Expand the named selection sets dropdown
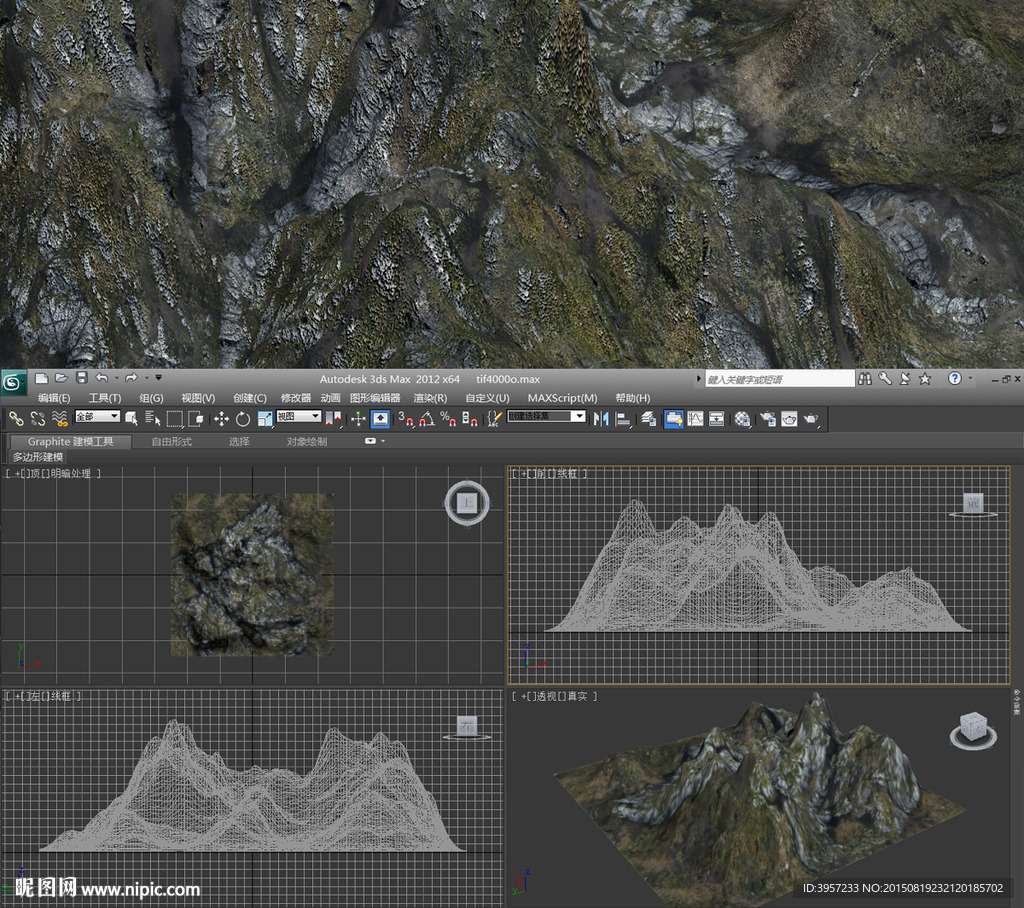Screen dimensions: 1024x908 tap(578, 417)
